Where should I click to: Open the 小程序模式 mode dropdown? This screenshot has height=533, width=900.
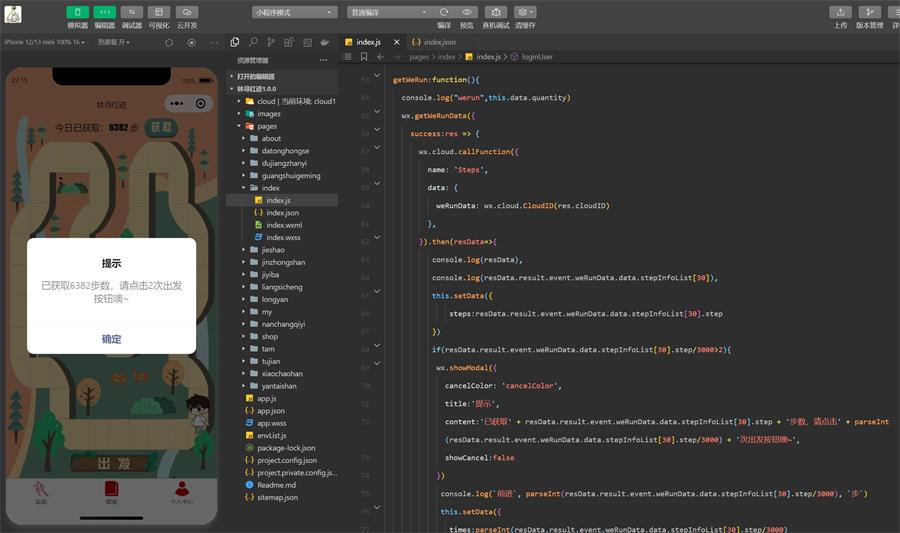pos(294,12)
